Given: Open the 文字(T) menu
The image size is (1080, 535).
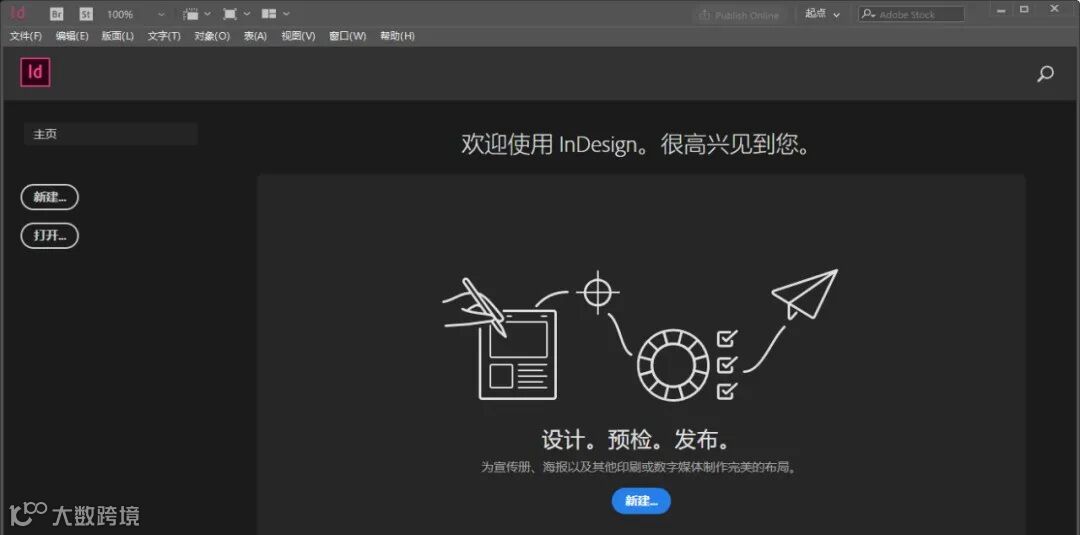Looking at the screenshot, I should pos(164,36).
